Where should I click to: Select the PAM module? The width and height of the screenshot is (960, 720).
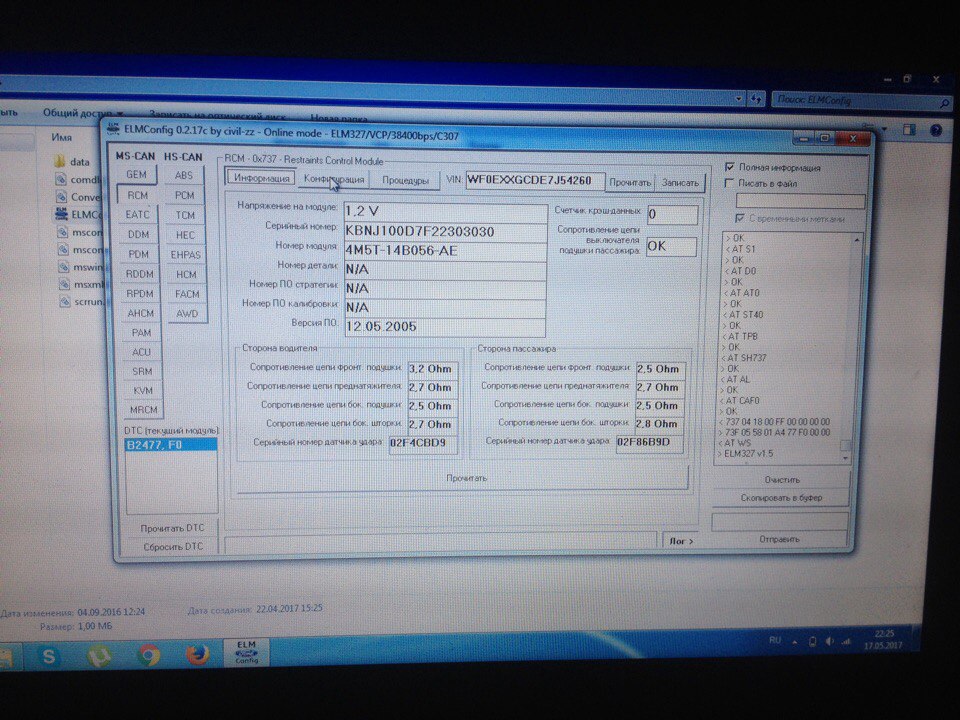point(141,332)
